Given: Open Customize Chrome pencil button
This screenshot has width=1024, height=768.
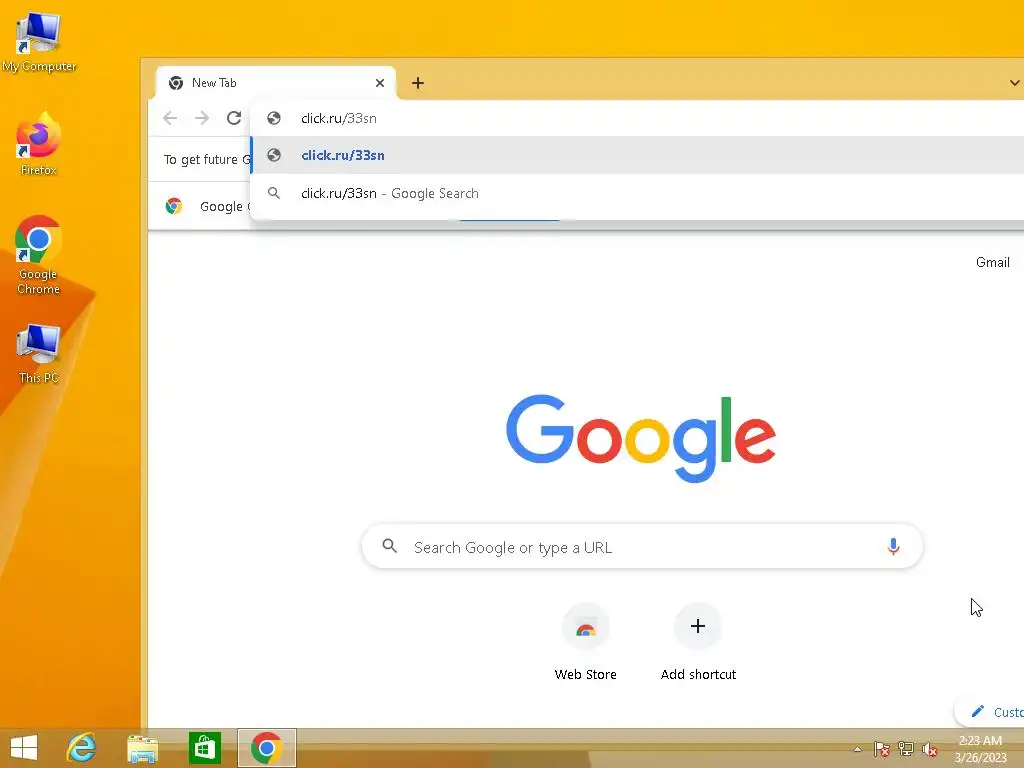Looking at the screenshot, I should pos(991,712).
